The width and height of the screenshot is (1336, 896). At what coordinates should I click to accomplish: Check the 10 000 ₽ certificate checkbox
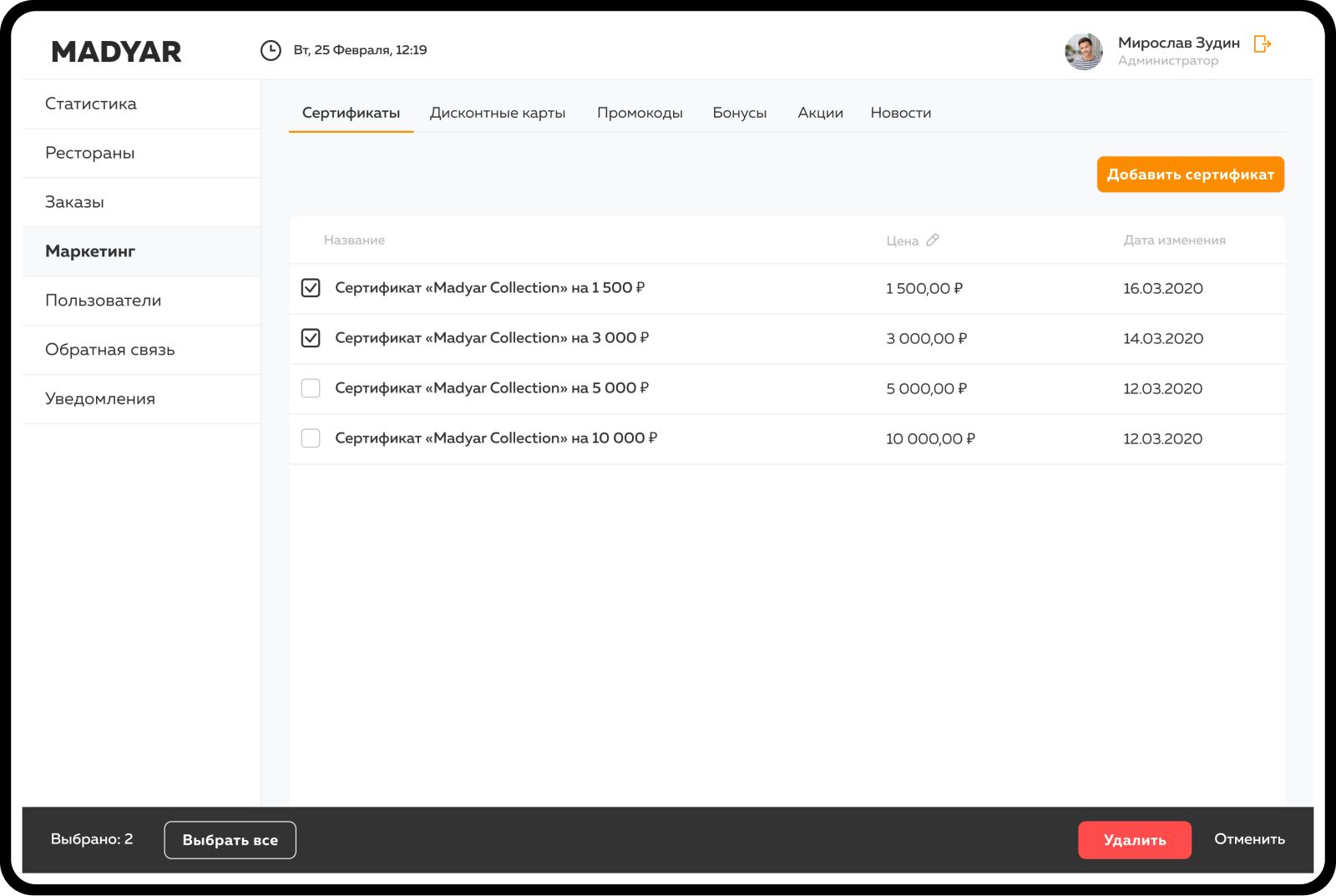click(x=311, y=438)
